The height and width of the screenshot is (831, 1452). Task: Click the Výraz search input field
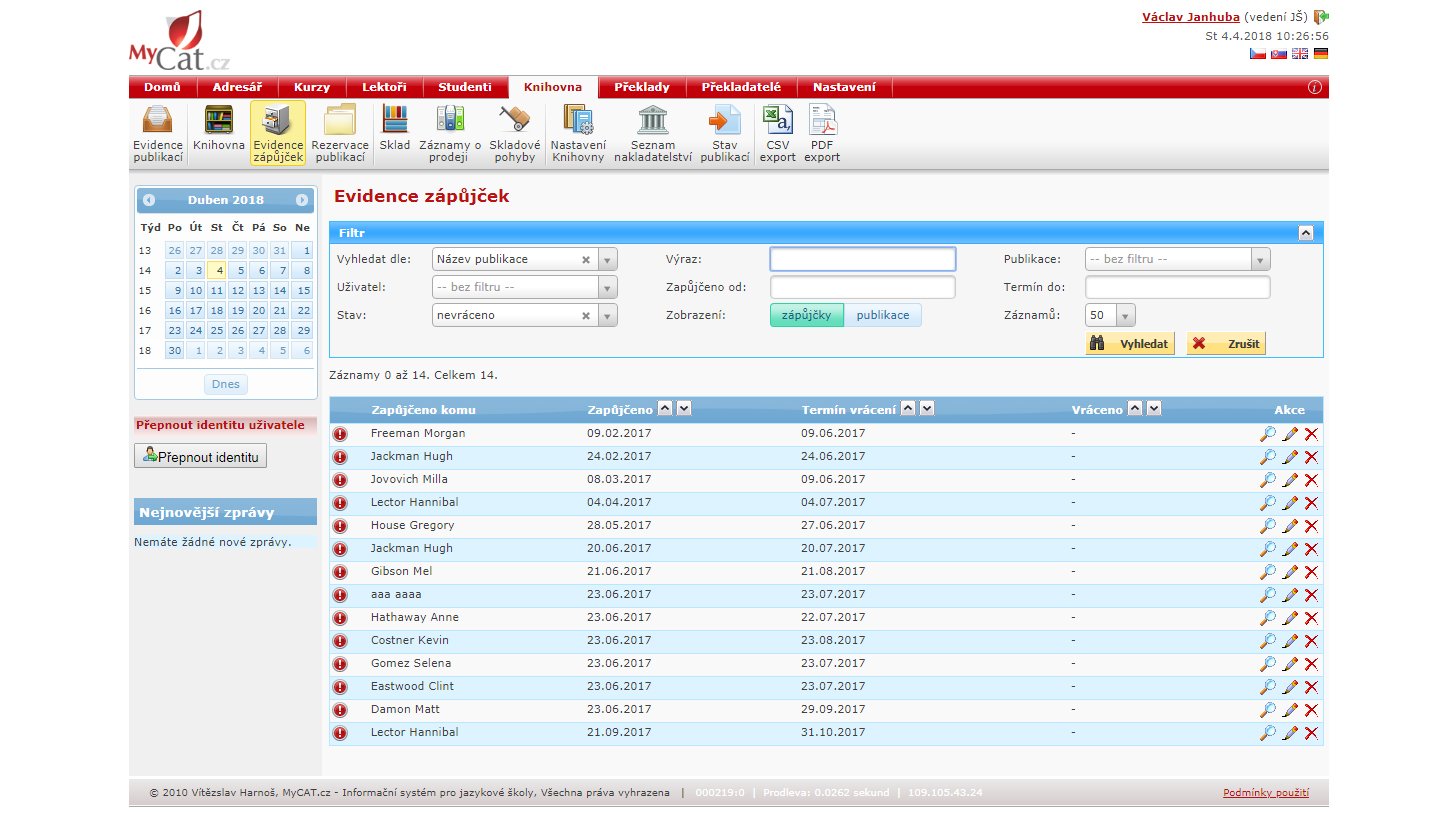point(863,259)
